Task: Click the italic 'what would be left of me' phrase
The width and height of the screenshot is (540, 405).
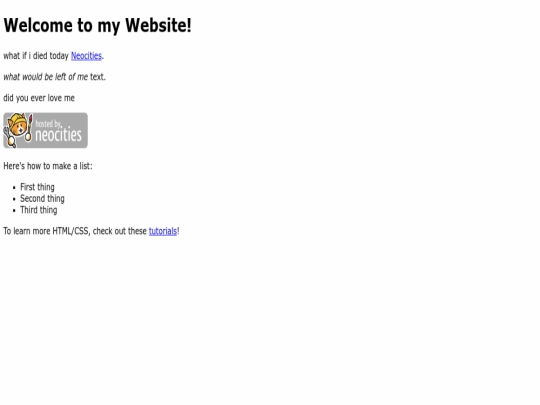Action: click(46, 77)
